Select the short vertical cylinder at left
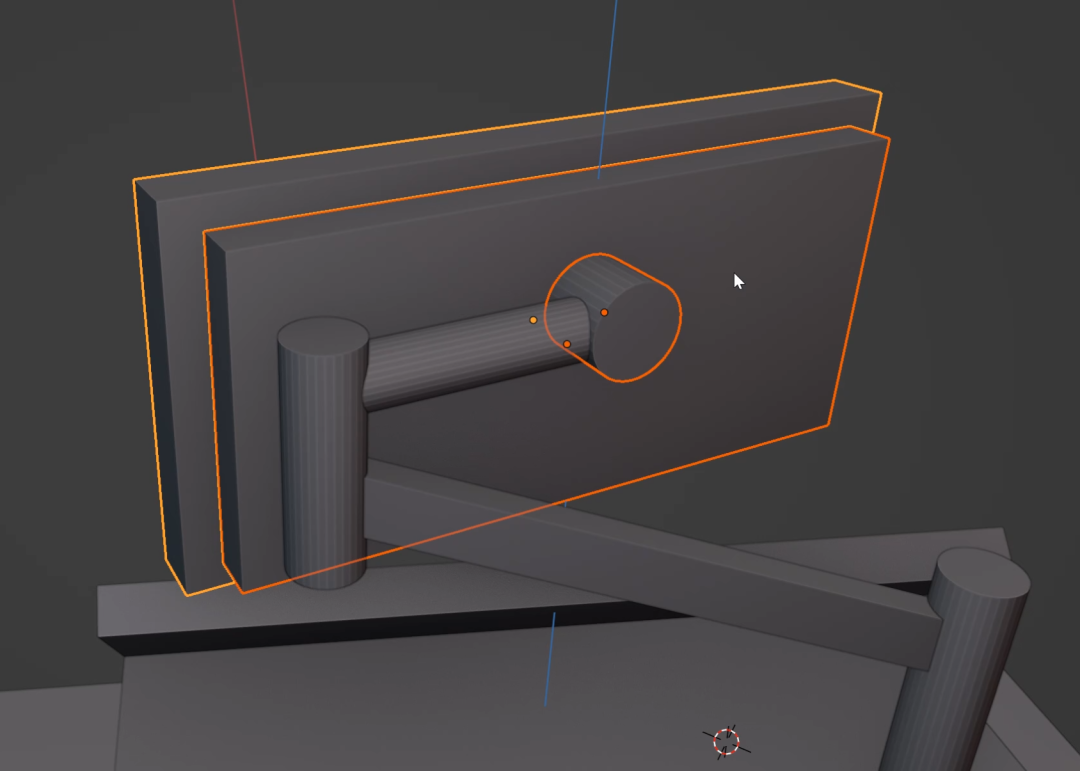 tap(323, 455)
